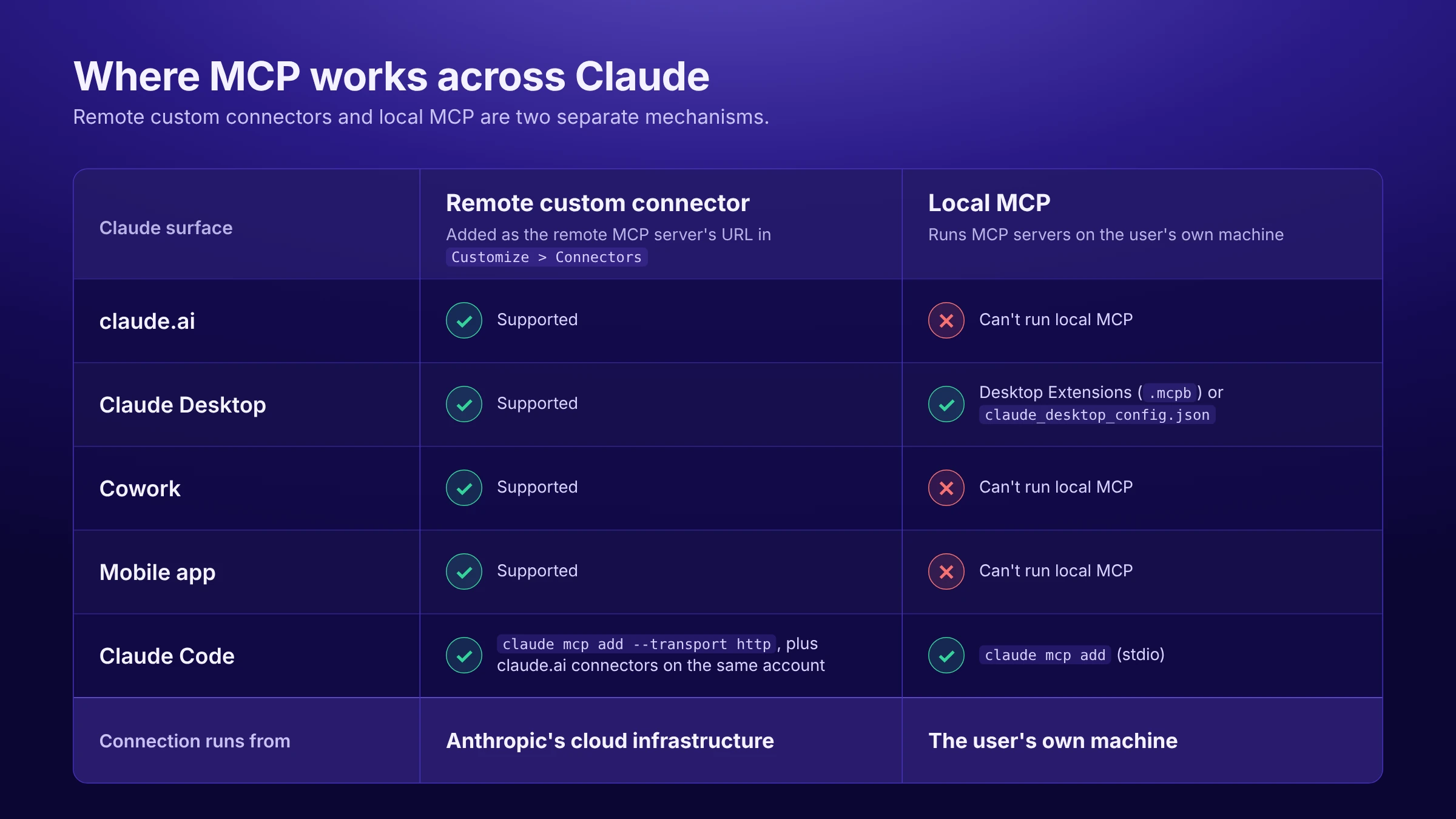Select the 'Claude Code' row label

click(x=167, y=656)
